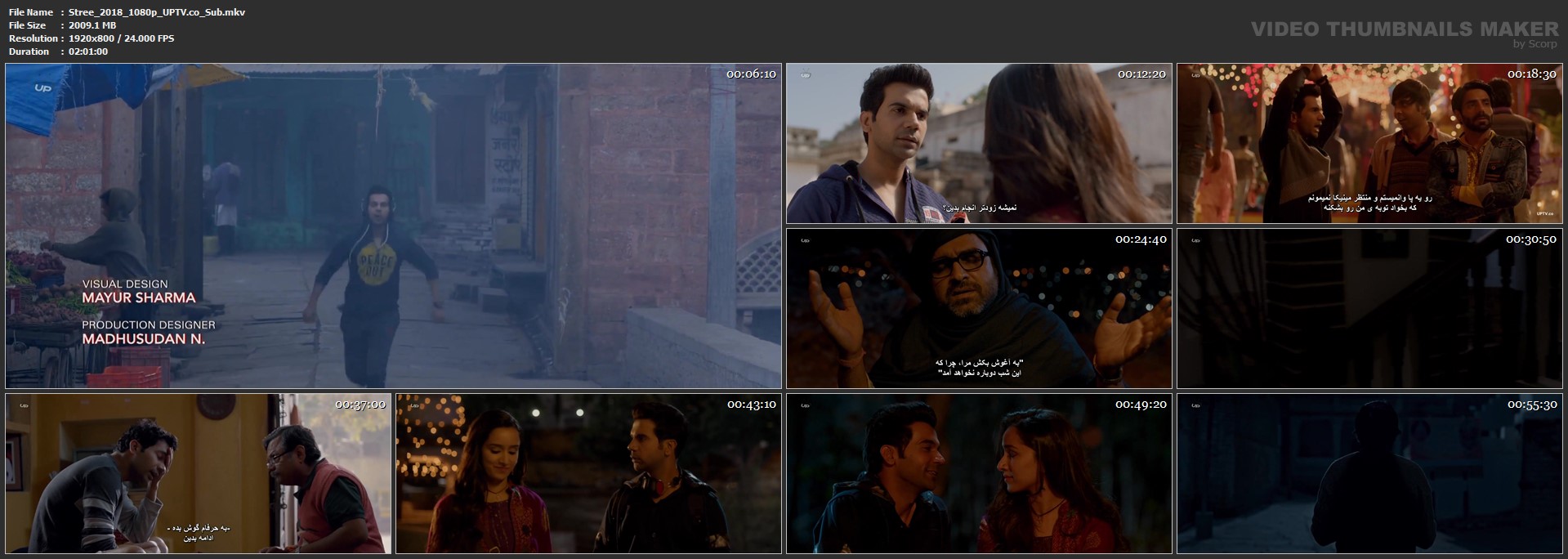1568x559 pixels.
Task: Open the 00:37:00 two men talking thumbnail
Action: click(199, 473)
